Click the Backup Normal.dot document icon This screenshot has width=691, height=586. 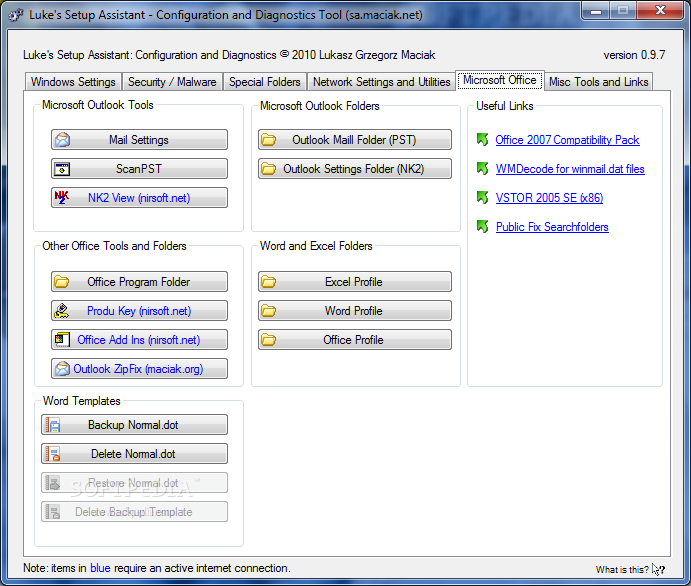(53, 425)
